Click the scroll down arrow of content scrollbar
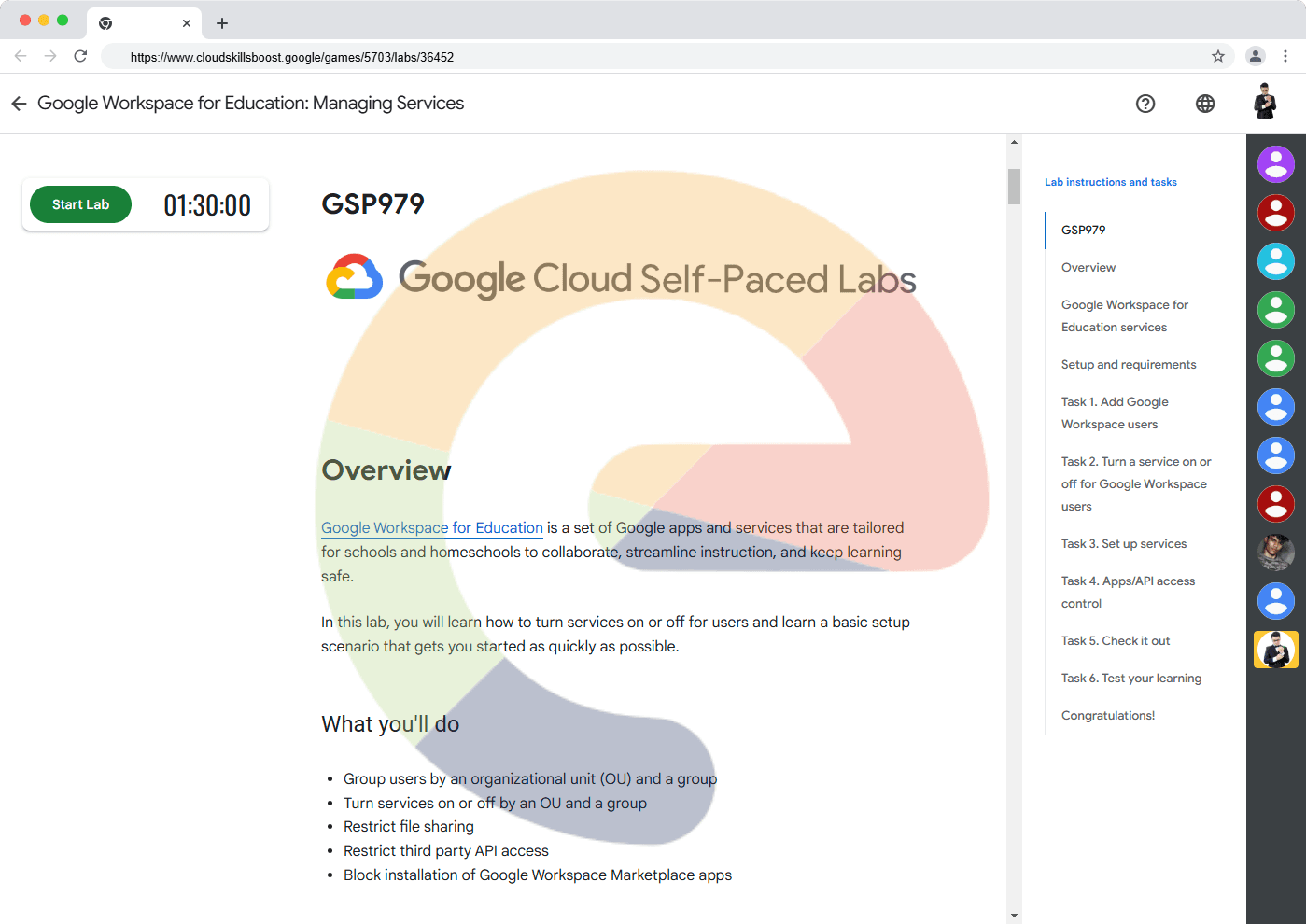 click(1014, 916)
